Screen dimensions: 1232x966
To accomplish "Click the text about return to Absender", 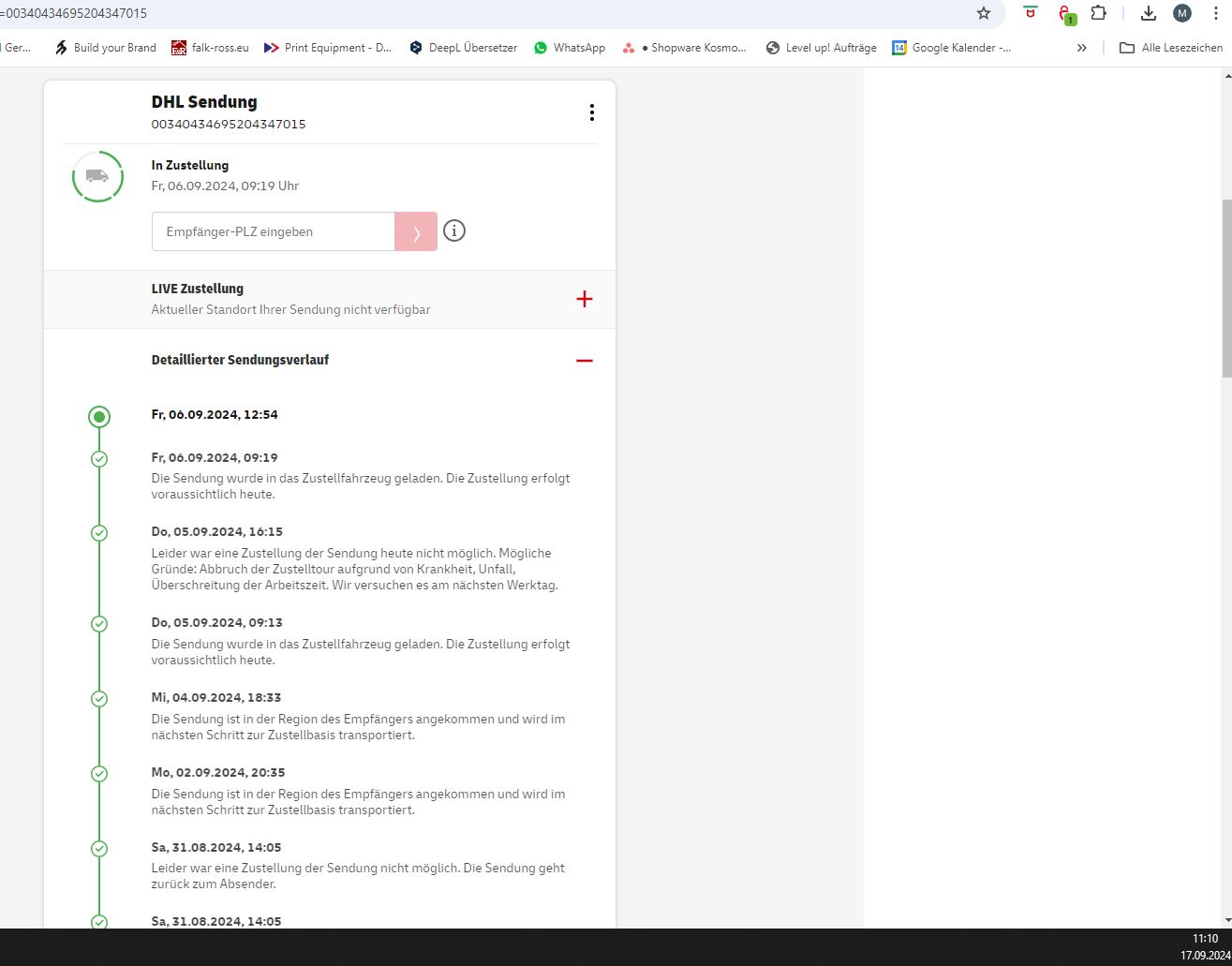I will point(358,876).
